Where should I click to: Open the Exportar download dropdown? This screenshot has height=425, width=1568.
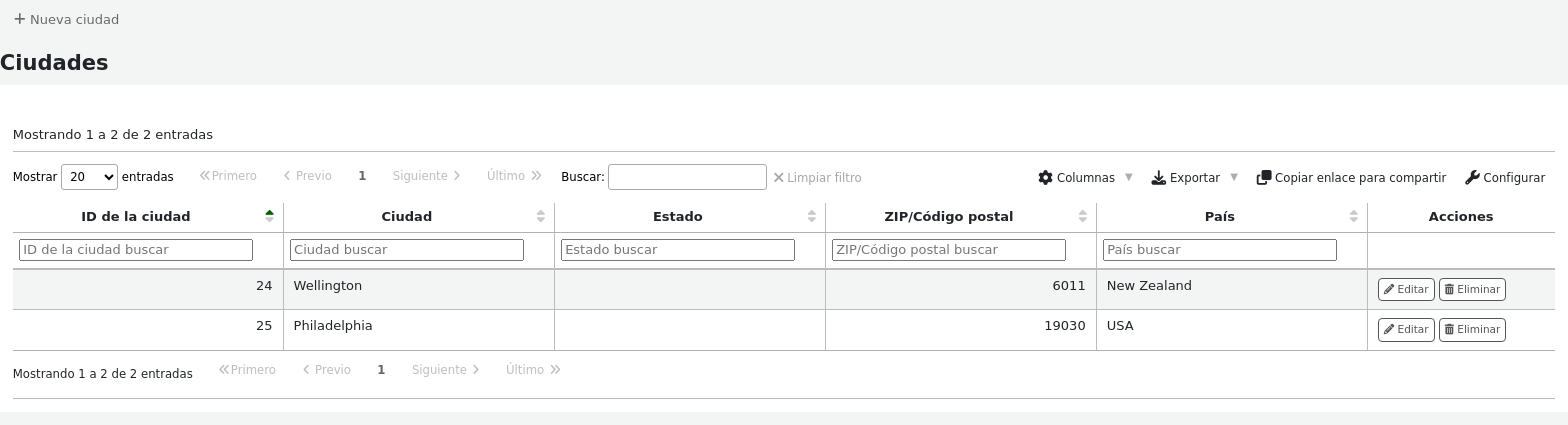point(1194,177)
